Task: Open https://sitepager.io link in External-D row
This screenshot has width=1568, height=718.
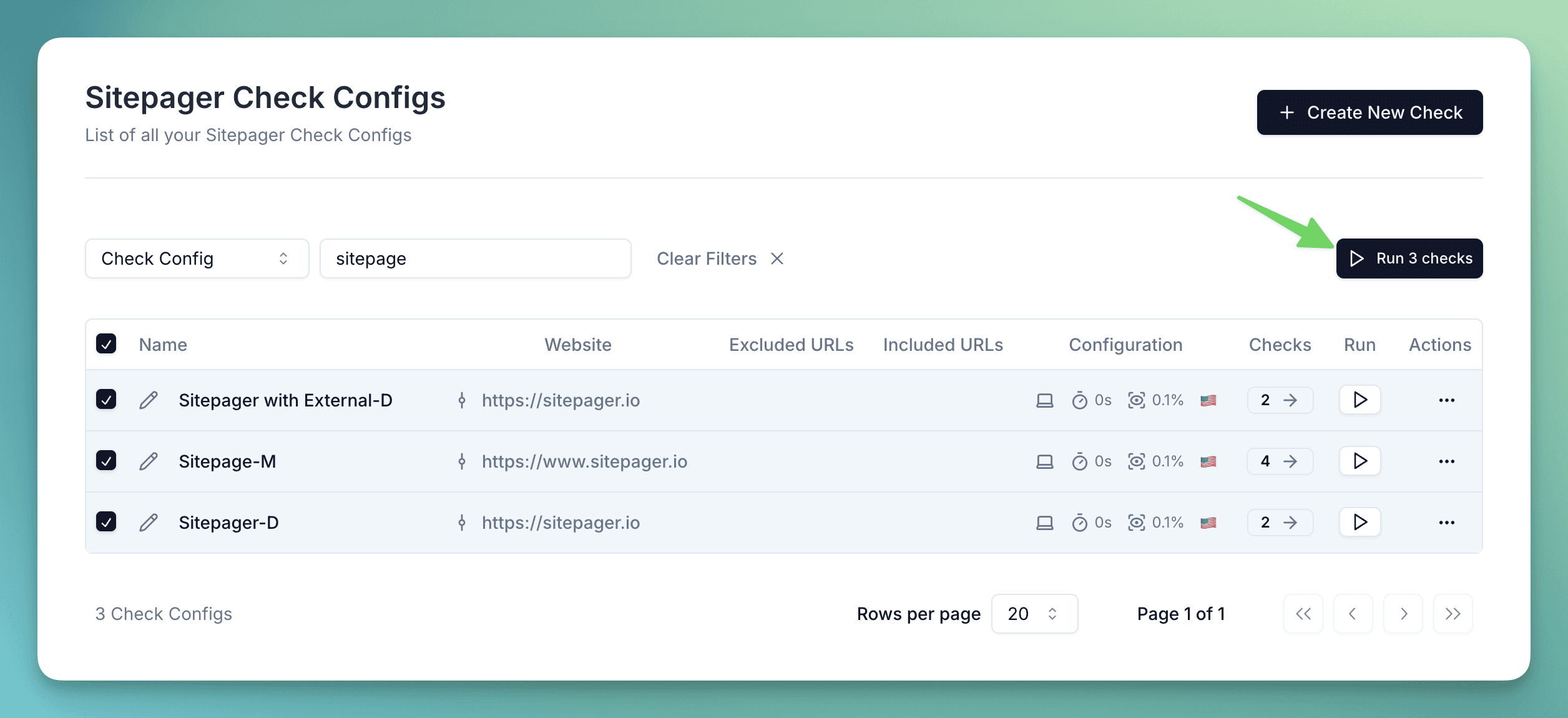Action: pyautogui.click(x=561, y=400)
